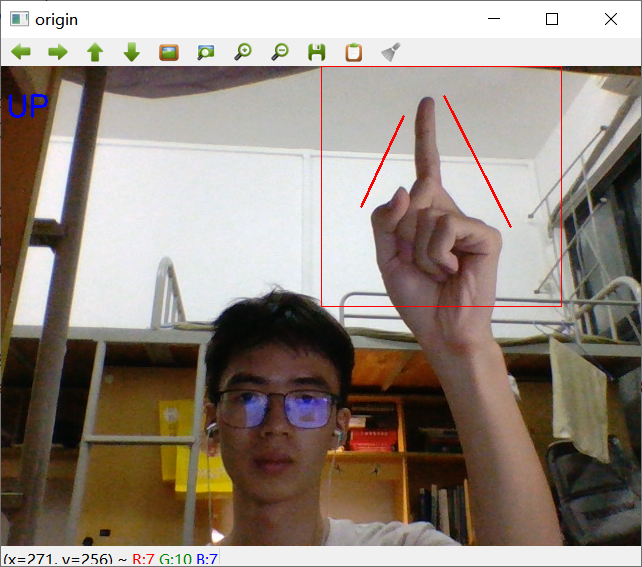The width and height of the screenshot is (642, 567).
Task: Zoom out with the minus magnifier
Action: pos(280,52)
